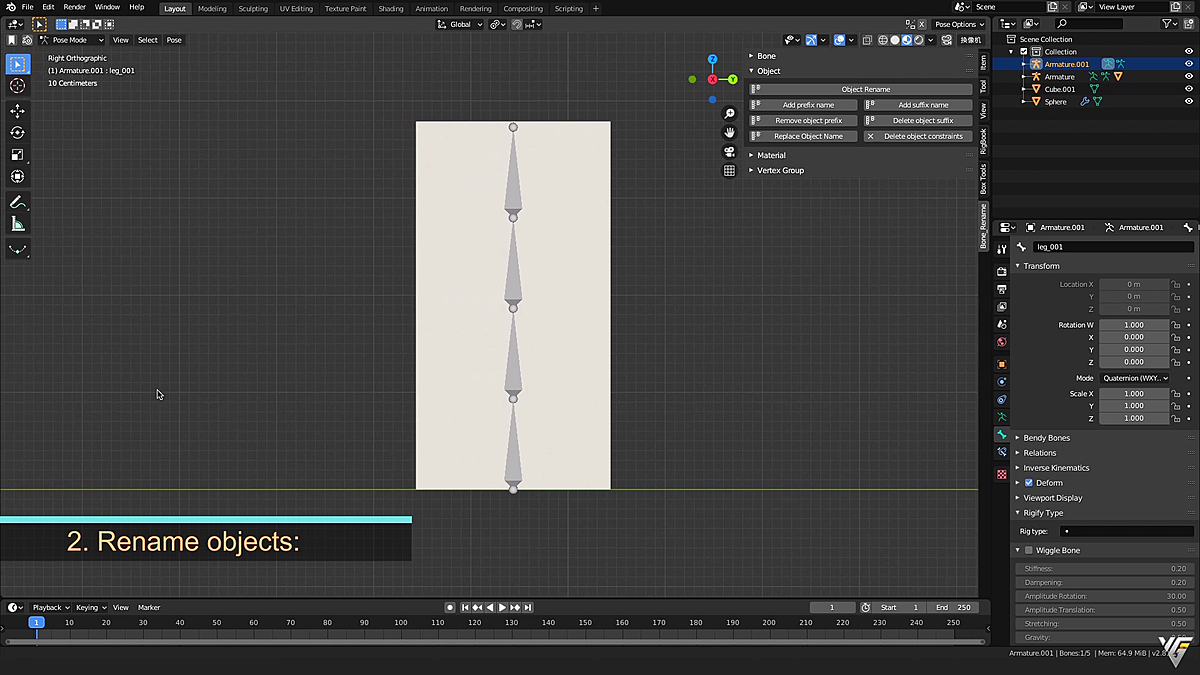Click the leg_001 bone name field
The height and width of the screenshot is (675, 1200).
[x=1110, y=246]
